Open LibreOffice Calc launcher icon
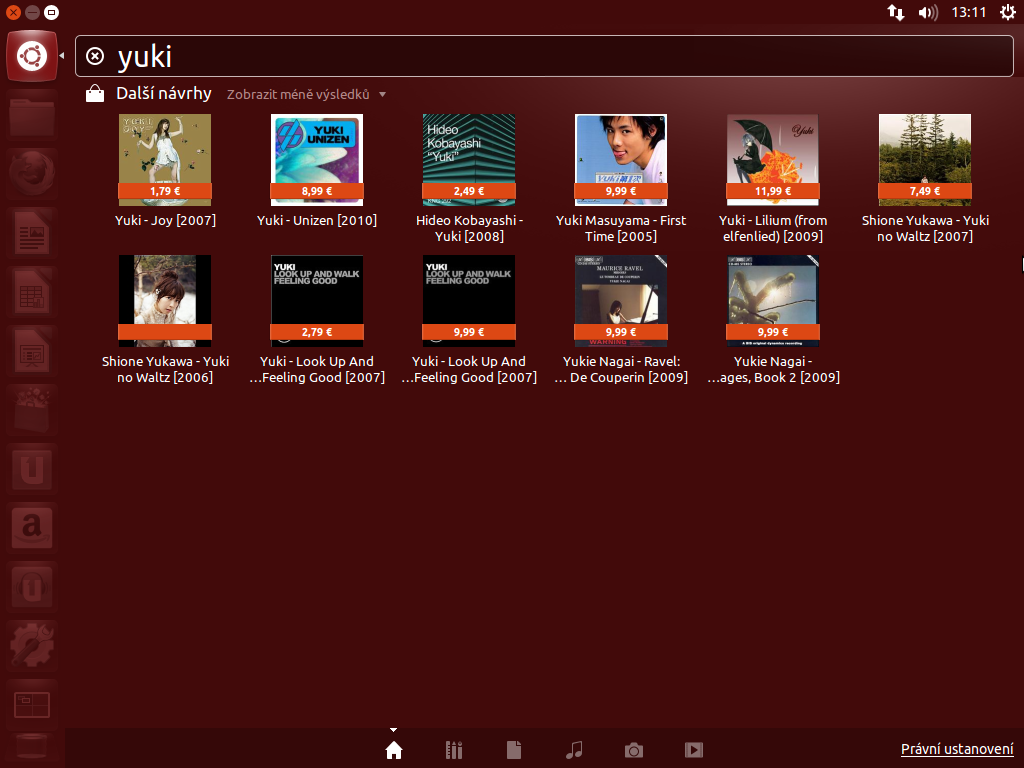This screenshot has width=1024, height=768. point(32,292)
